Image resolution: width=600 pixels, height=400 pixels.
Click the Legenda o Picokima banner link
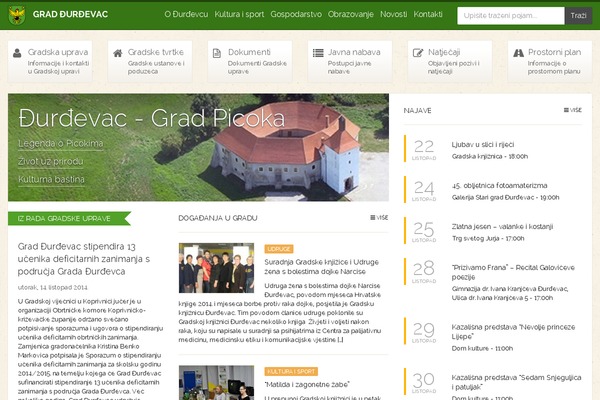pyautogui.click(x=60, y=144)
